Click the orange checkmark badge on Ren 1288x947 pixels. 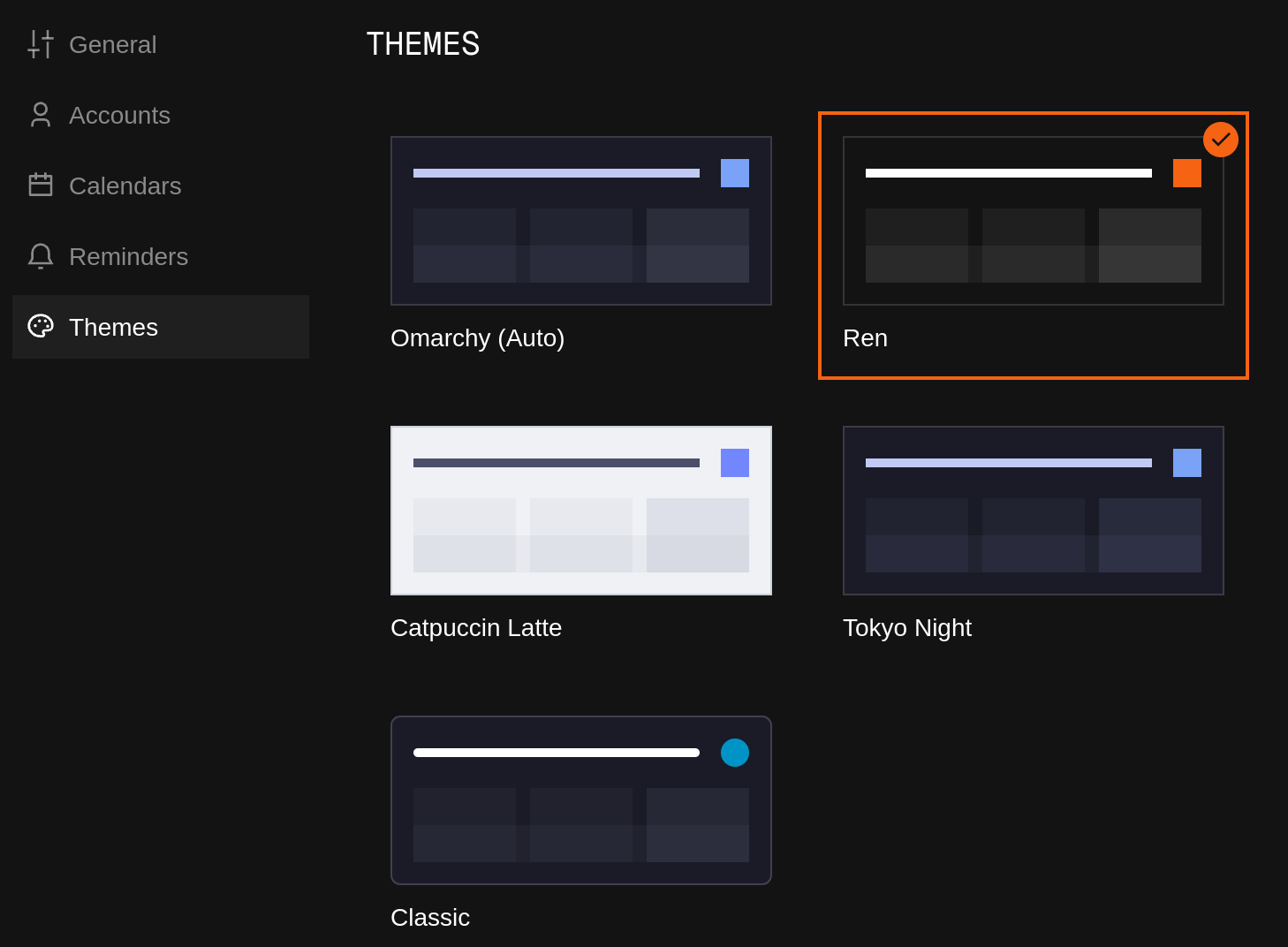(1221, 140)
